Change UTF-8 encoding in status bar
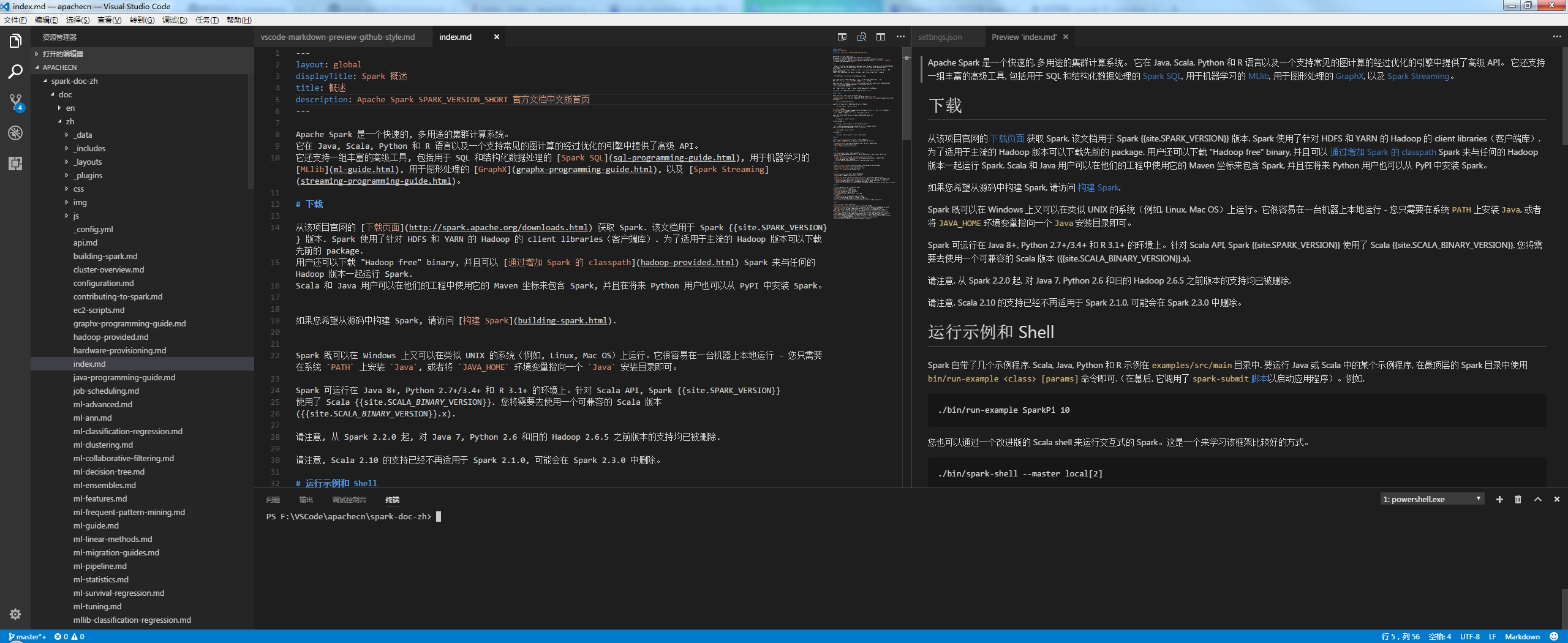This screenshot has height=643, width=1568. point(1469,637)
